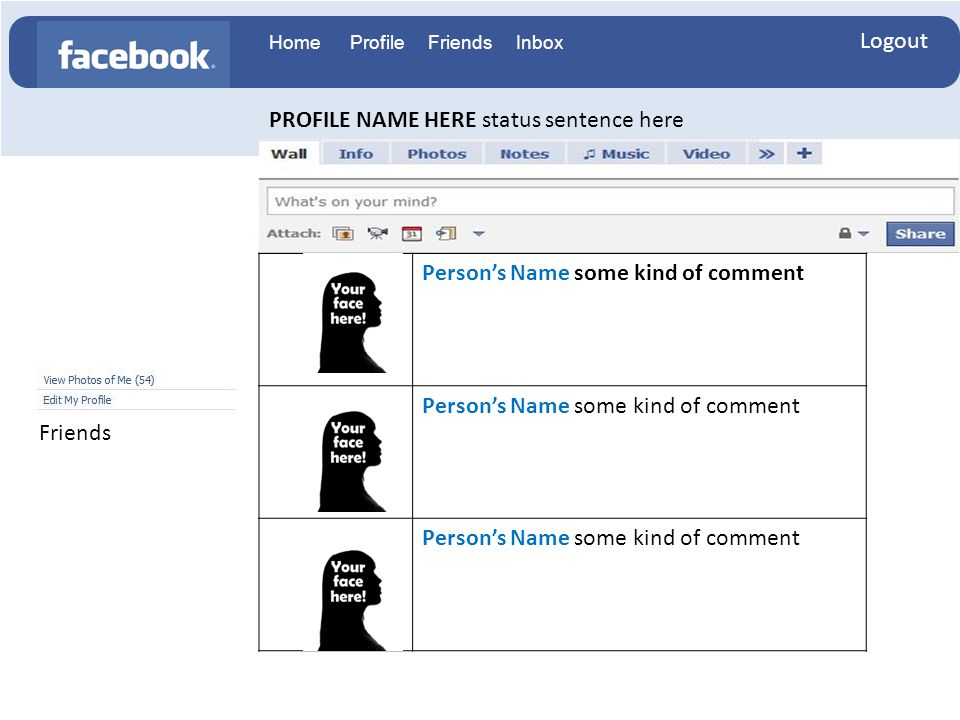Viewport: 960px width, 720px height.
Task: Click PROFILE NAME HERE heading
Action: pos(372,119)
